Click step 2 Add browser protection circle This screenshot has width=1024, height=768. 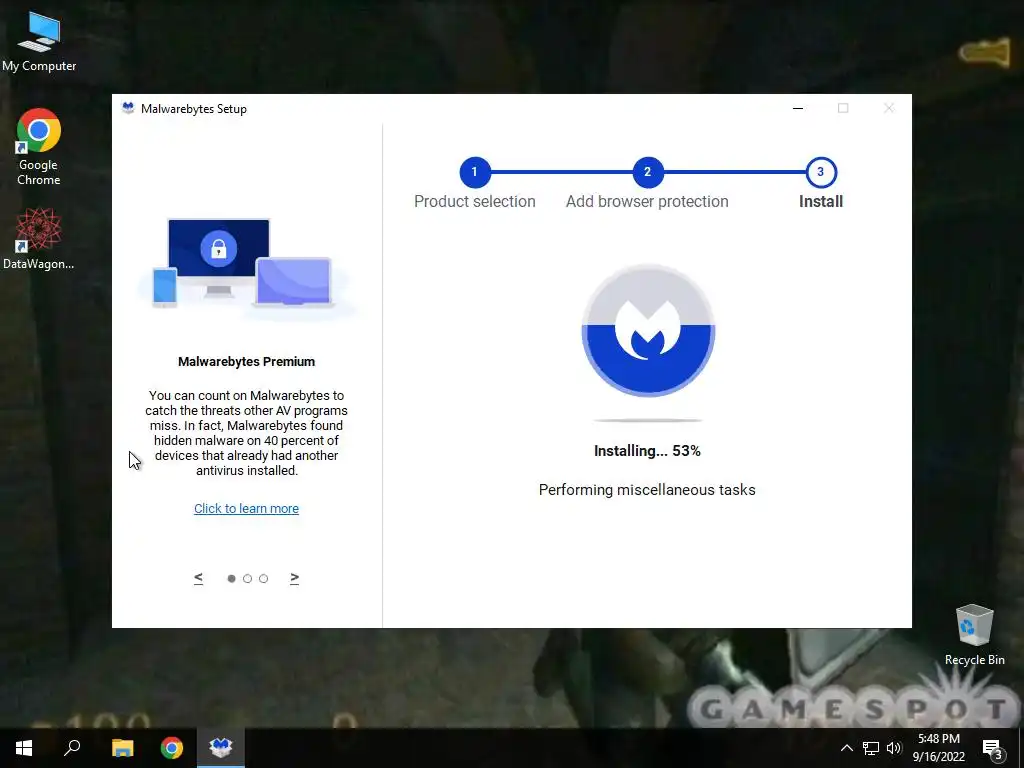point(647,172)
